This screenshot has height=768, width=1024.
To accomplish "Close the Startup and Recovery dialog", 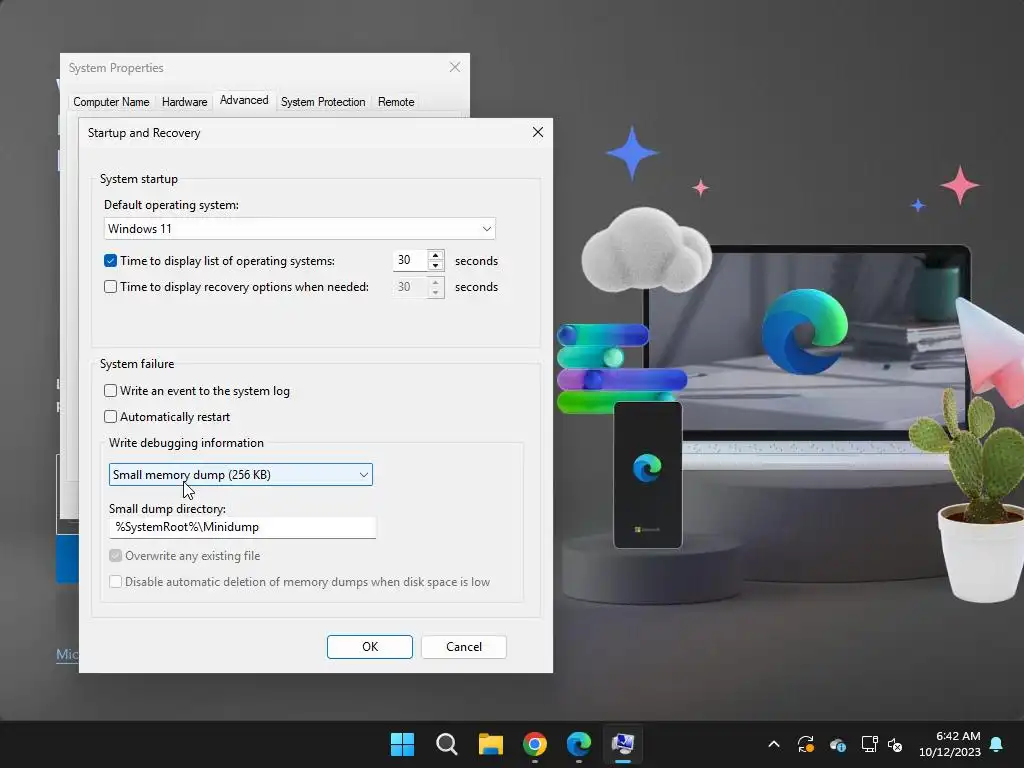I will click(537, 132).
